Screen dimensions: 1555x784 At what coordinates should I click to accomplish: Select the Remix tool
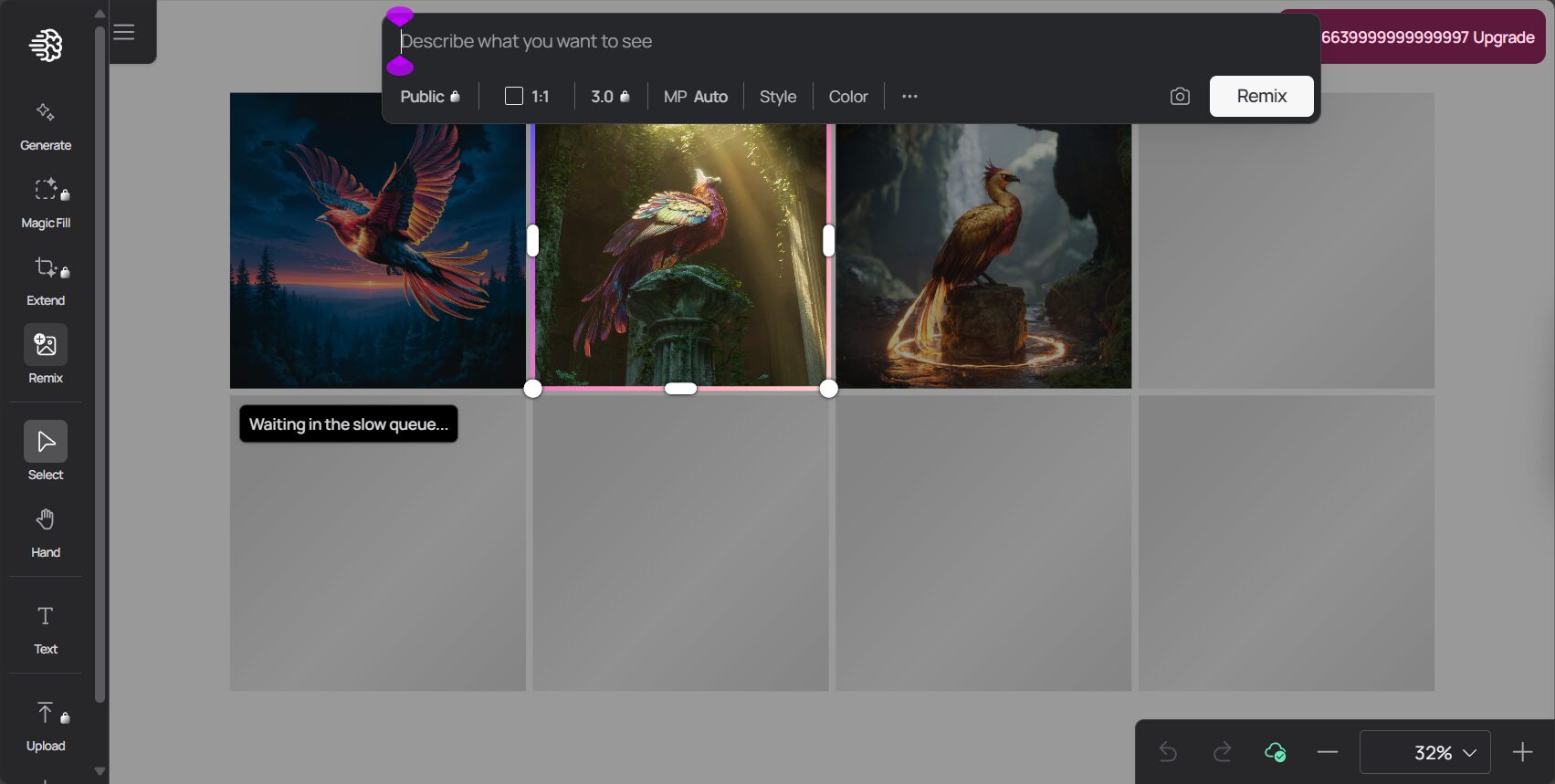pyautogui.click(x=46, y=354)
